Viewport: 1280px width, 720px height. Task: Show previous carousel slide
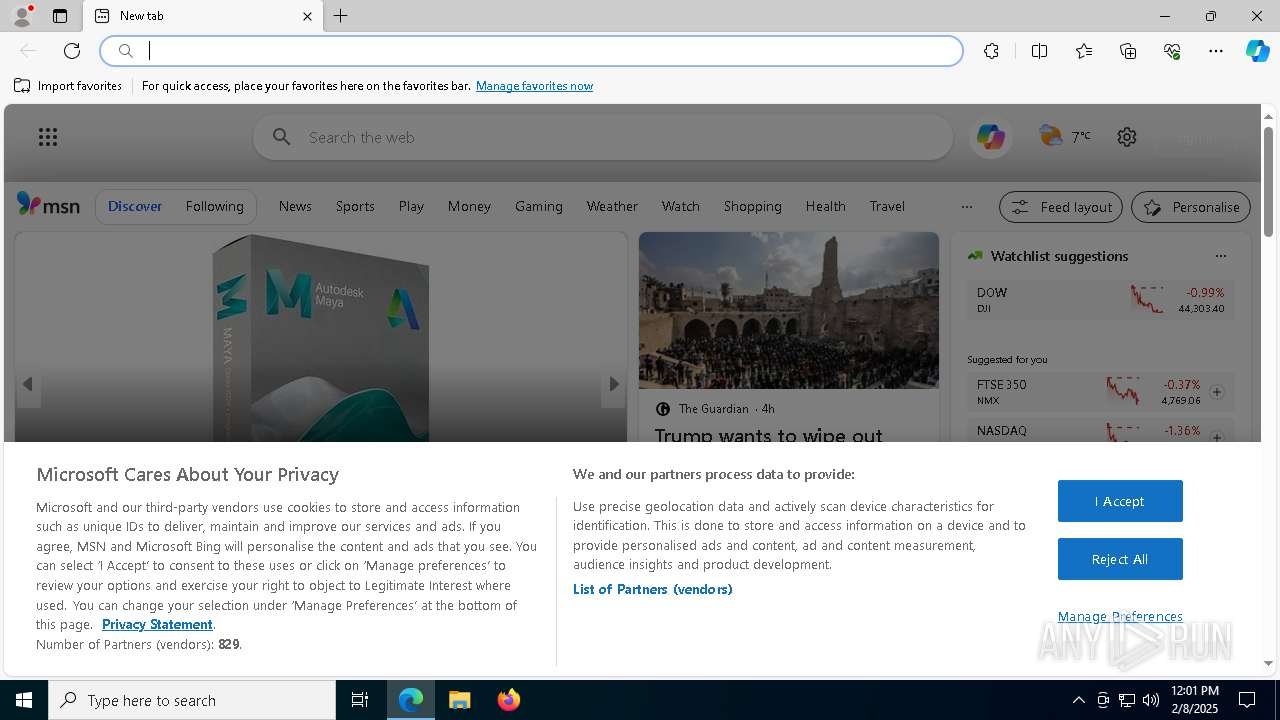[x=28, y=384]
